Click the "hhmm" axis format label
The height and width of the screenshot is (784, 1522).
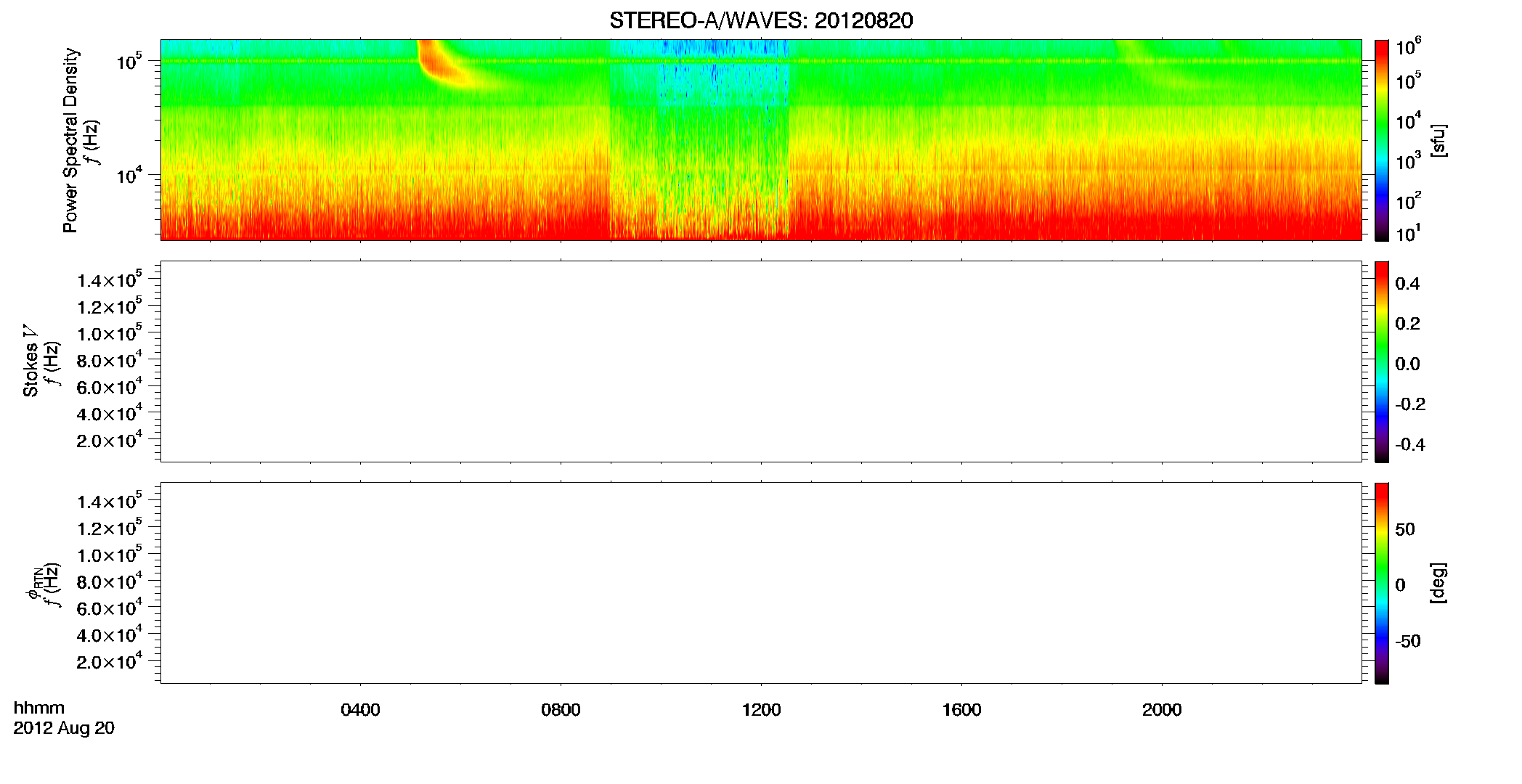(x=39, y=708)
